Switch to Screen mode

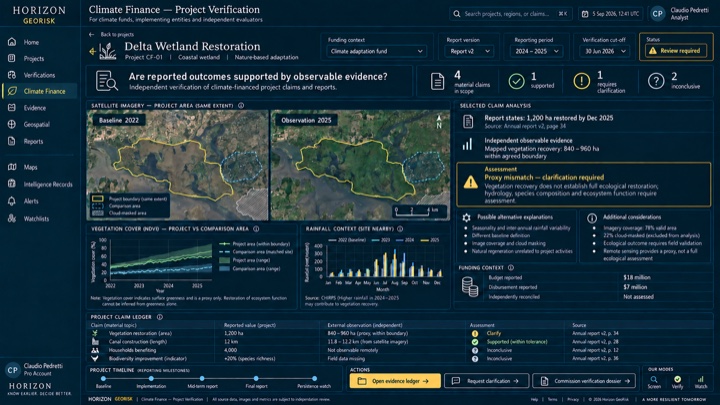(x=654, y=382)
